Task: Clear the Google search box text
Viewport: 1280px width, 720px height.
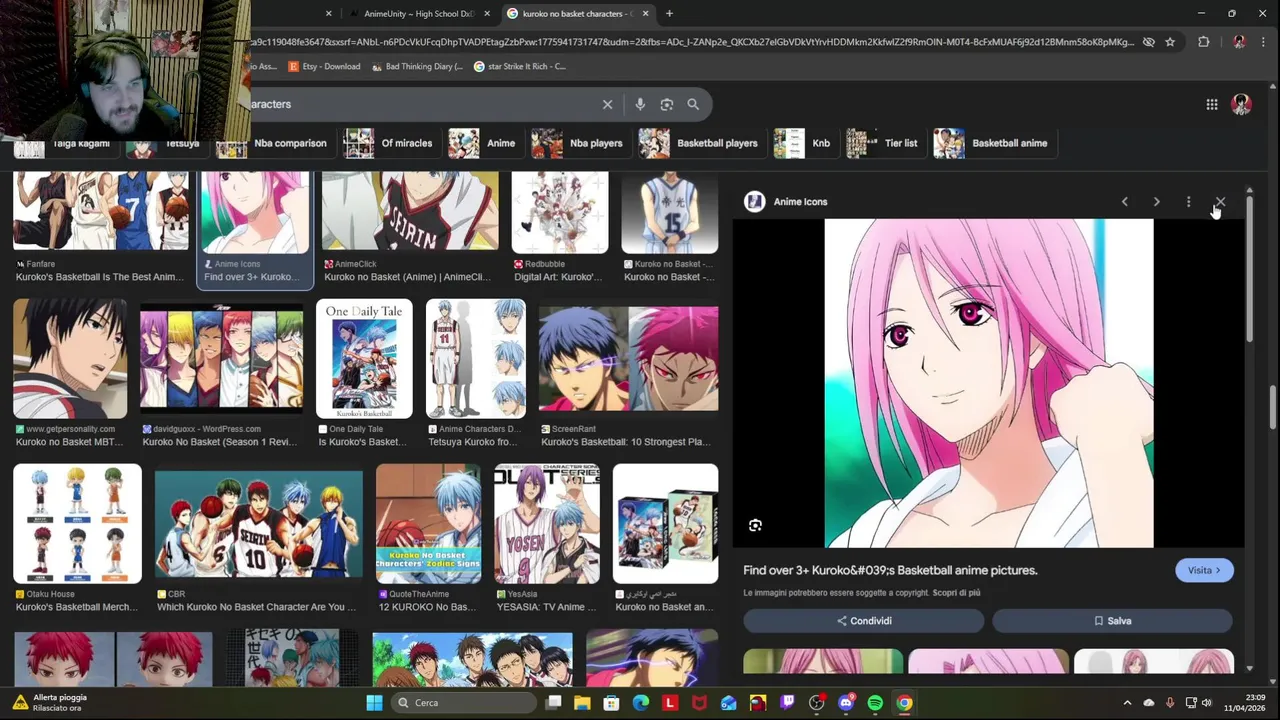Action: [x=607, y=104]
